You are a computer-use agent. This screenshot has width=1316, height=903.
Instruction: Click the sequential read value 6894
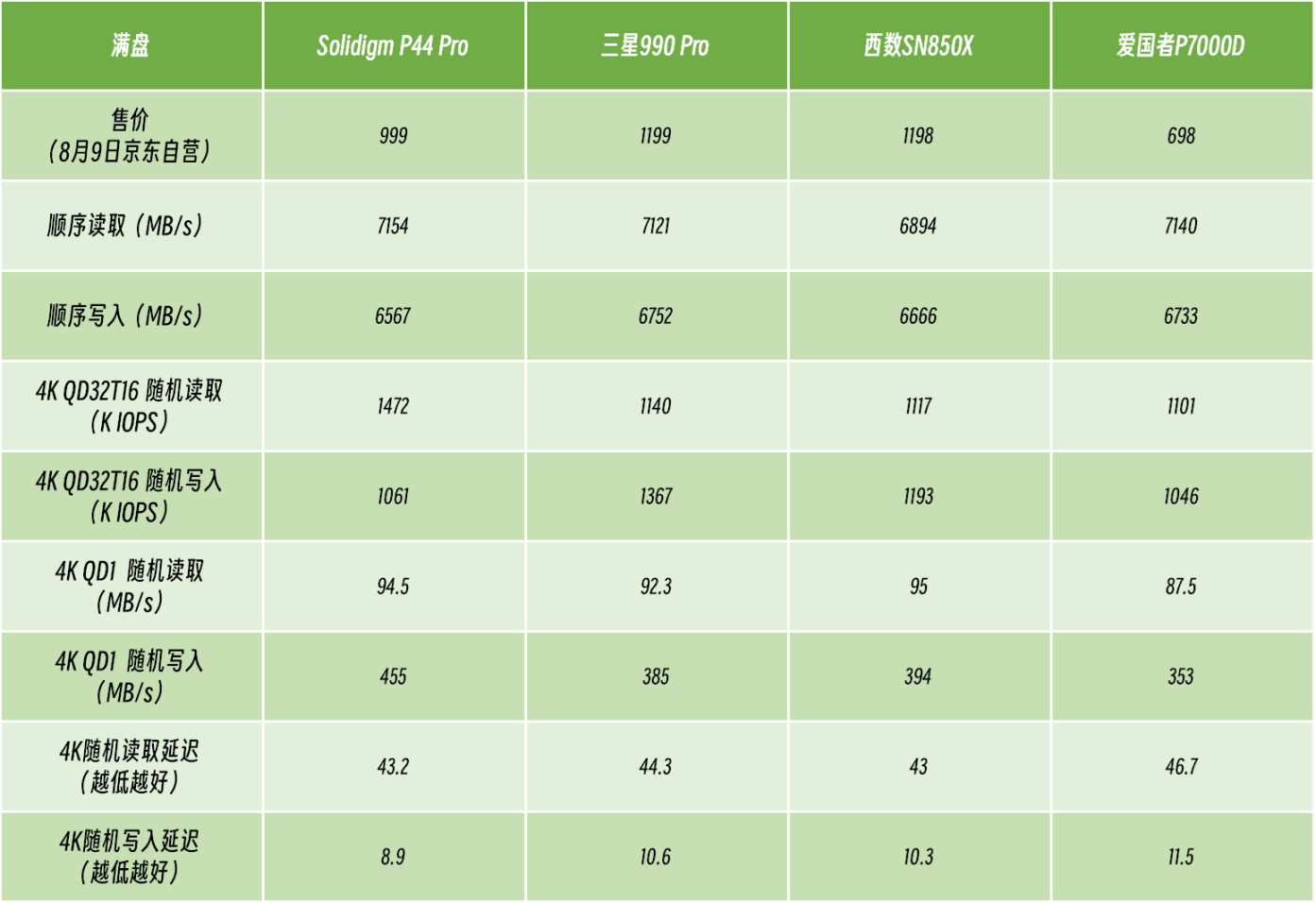918,226
